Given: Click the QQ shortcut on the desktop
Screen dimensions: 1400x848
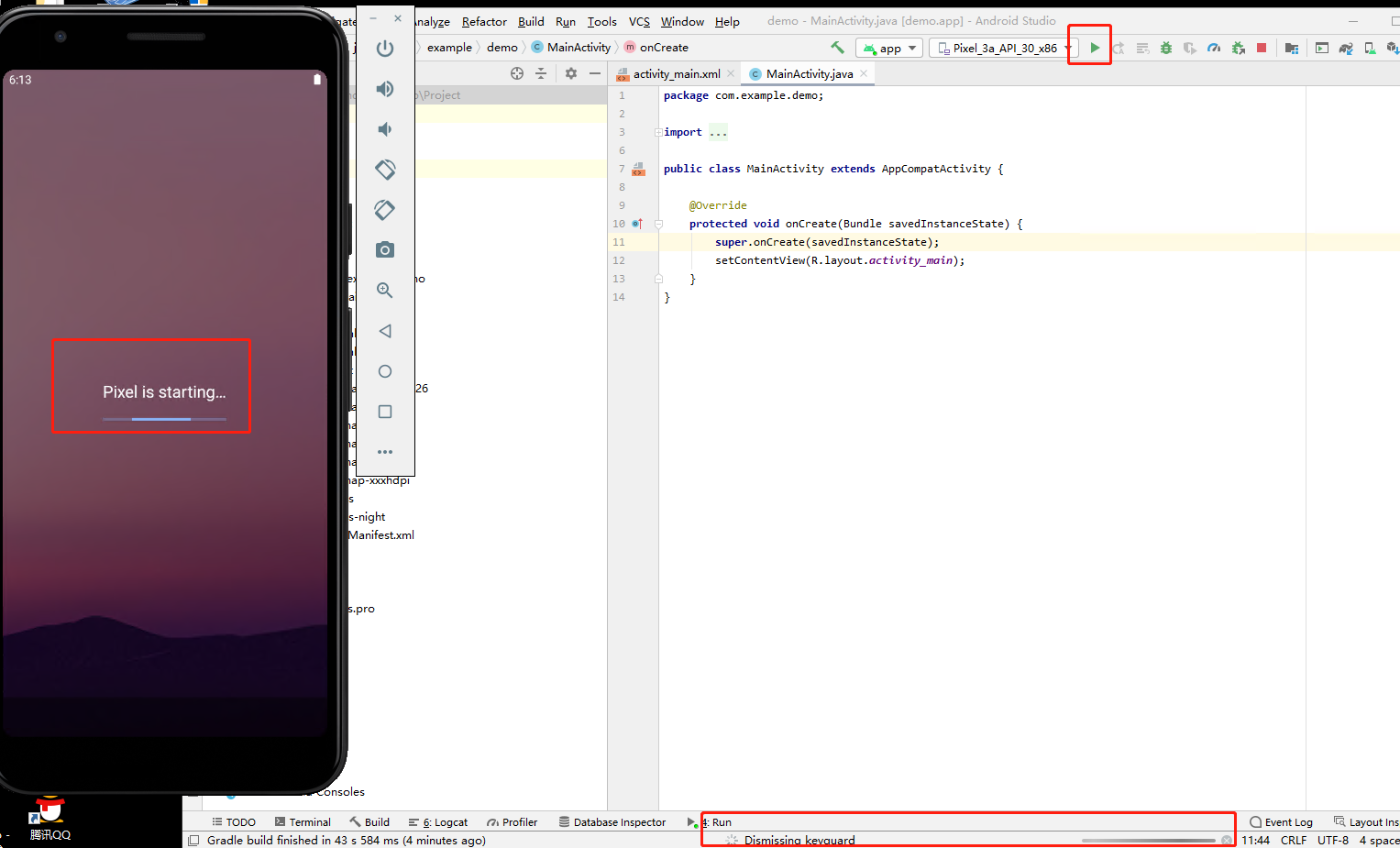Looking at the screenshot, I should [50, 819].
